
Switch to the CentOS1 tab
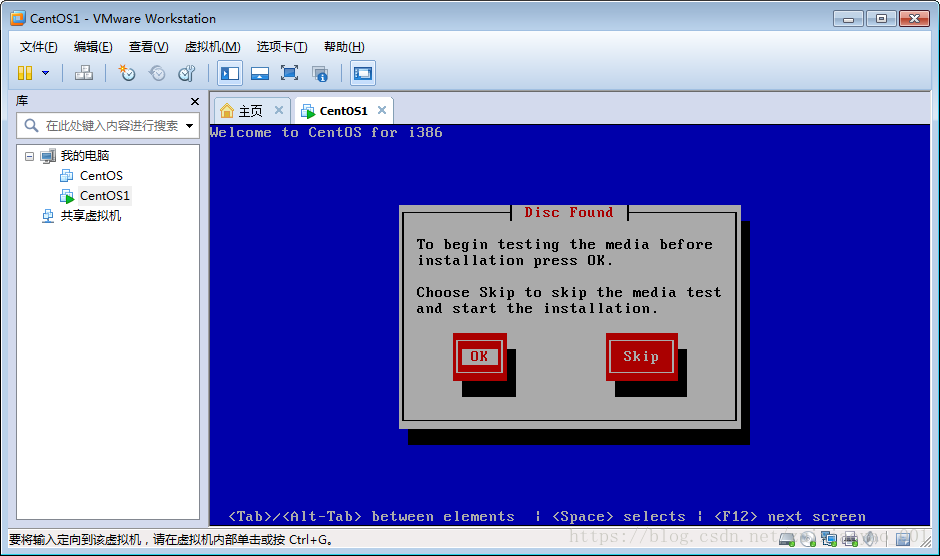coord(343,111)
